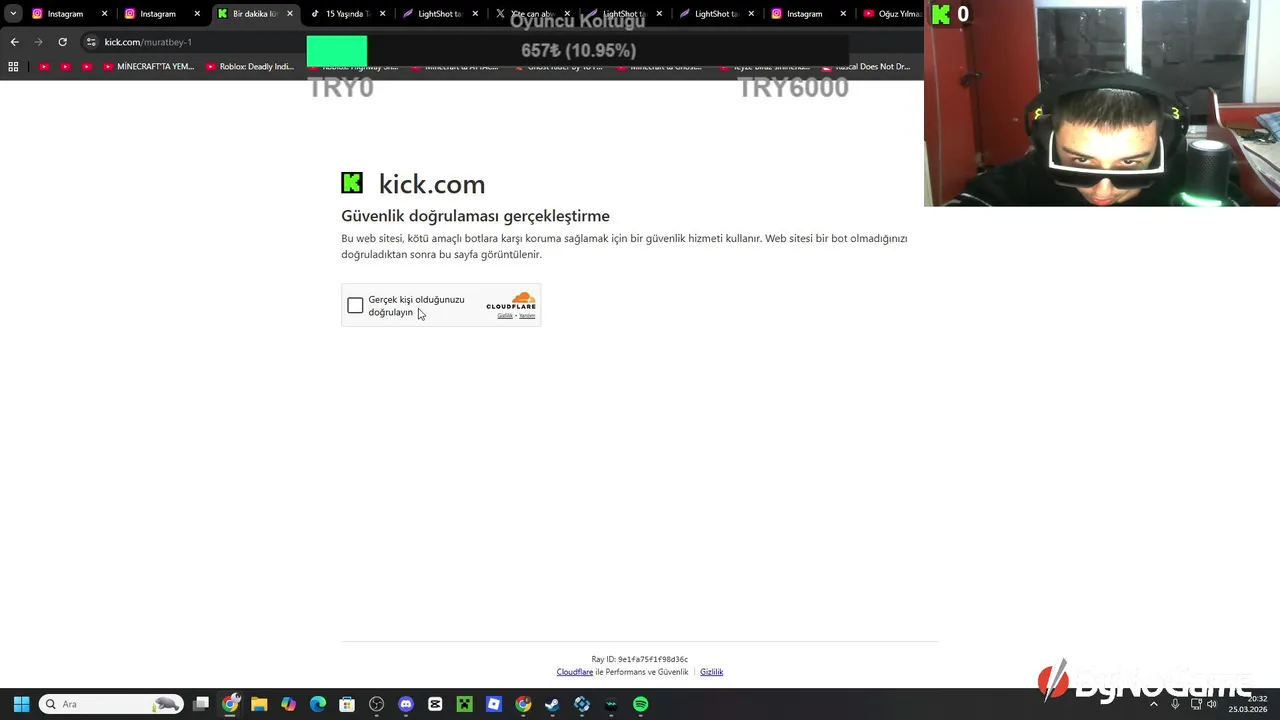Click the browser forward arrow

(x=38, y=42)
